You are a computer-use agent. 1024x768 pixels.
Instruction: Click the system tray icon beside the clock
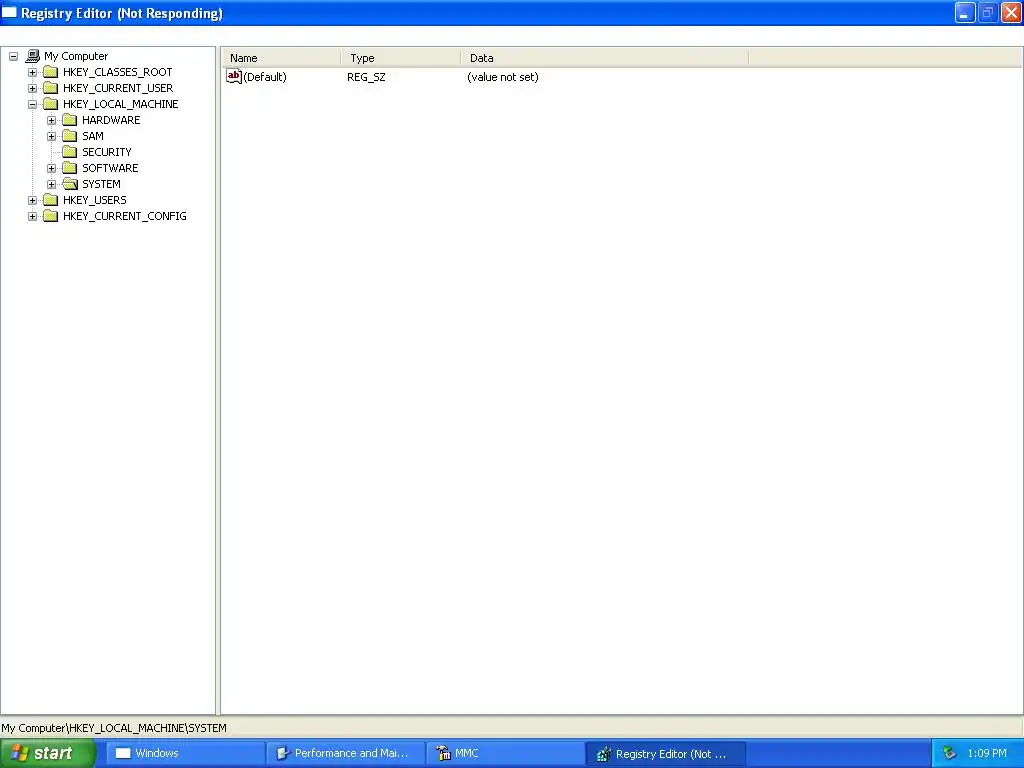click(x=949, y=754)
